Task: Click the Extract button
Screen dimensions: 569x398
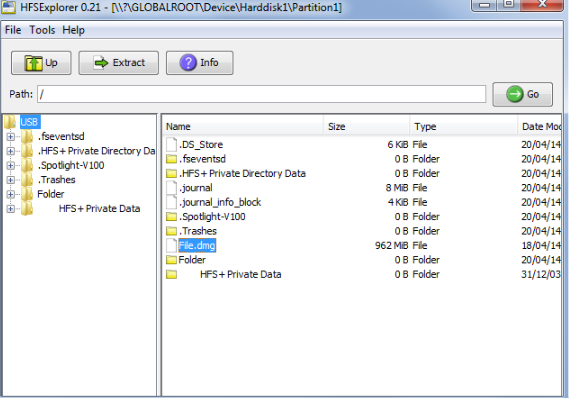Action: pos(119,63)
